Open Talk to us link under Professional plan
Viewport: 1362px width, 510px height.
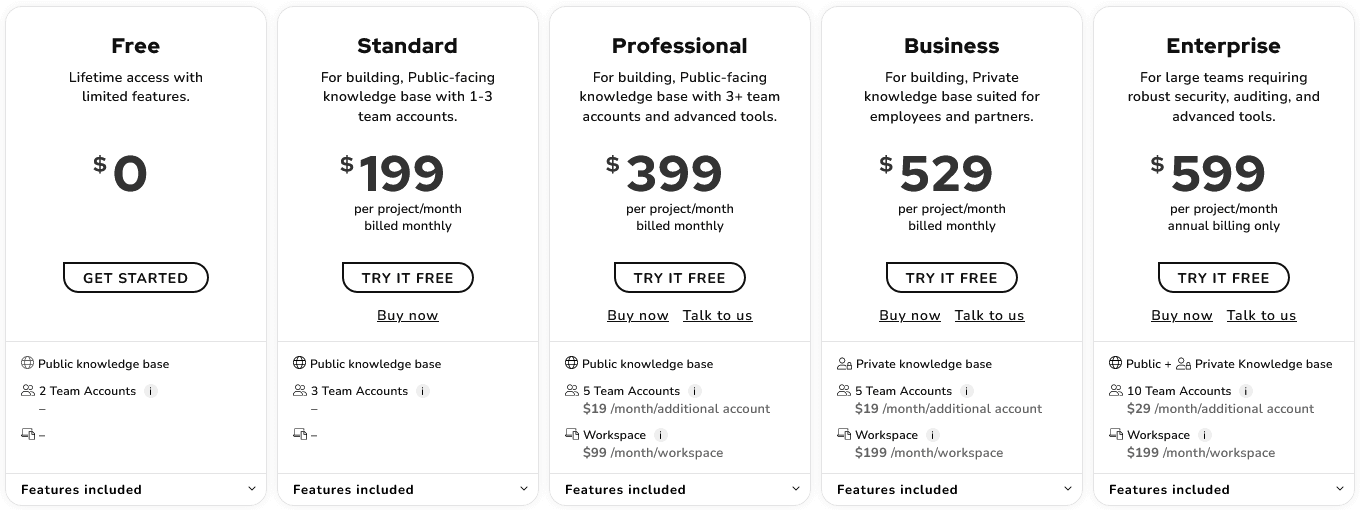click(717, 315)
